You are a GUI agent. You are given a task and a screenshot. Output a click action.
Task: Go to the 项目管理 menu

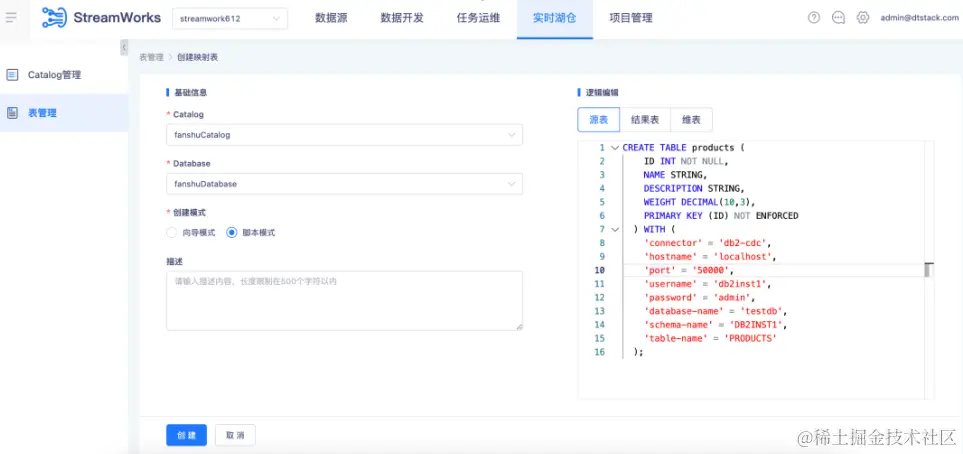tap(631, 18)
